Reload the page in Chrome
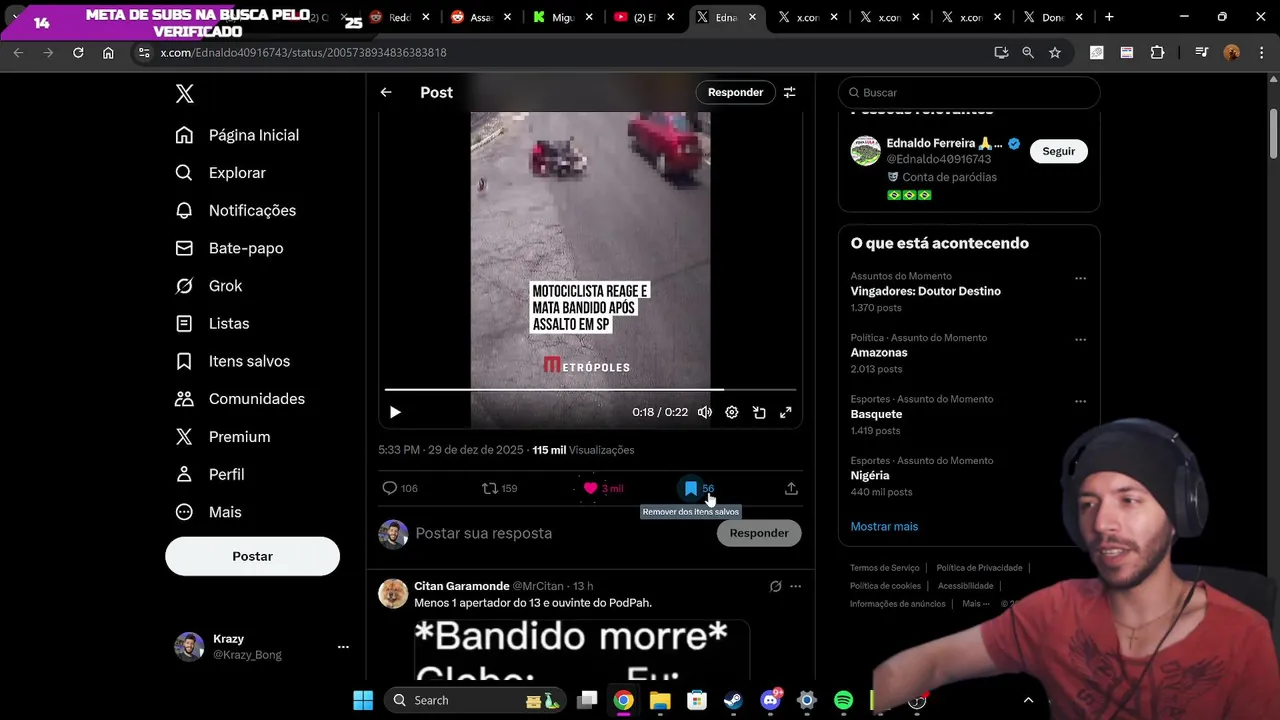Image resolution: width=1280 pixels, height=720 pixels. tap(78, 52)
